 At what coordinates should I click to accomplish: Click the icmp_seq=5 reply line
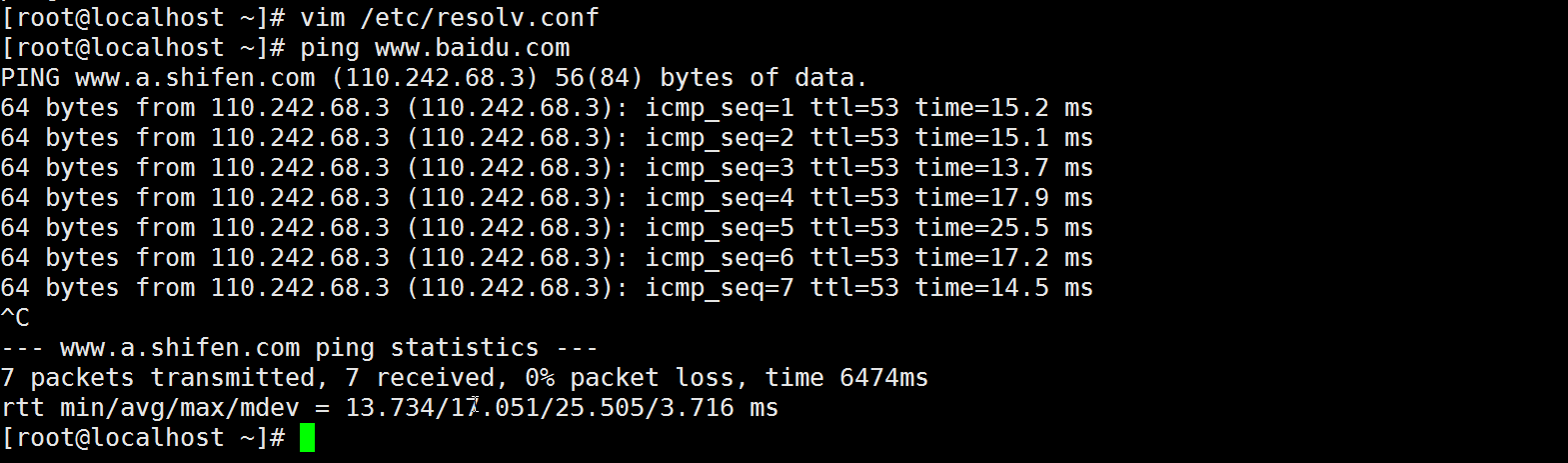coord(546,228)
